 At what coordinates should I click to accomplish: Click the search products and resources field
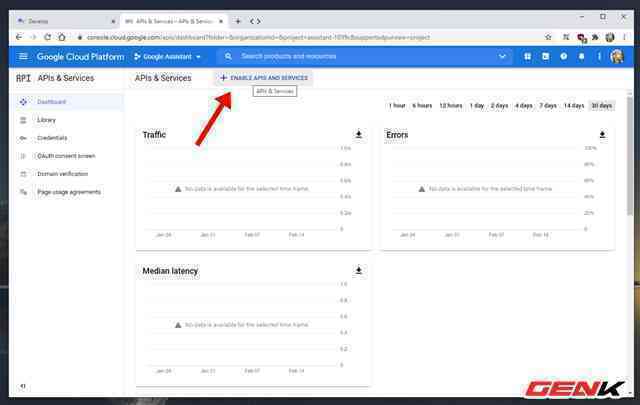click(x=363, y=56)
